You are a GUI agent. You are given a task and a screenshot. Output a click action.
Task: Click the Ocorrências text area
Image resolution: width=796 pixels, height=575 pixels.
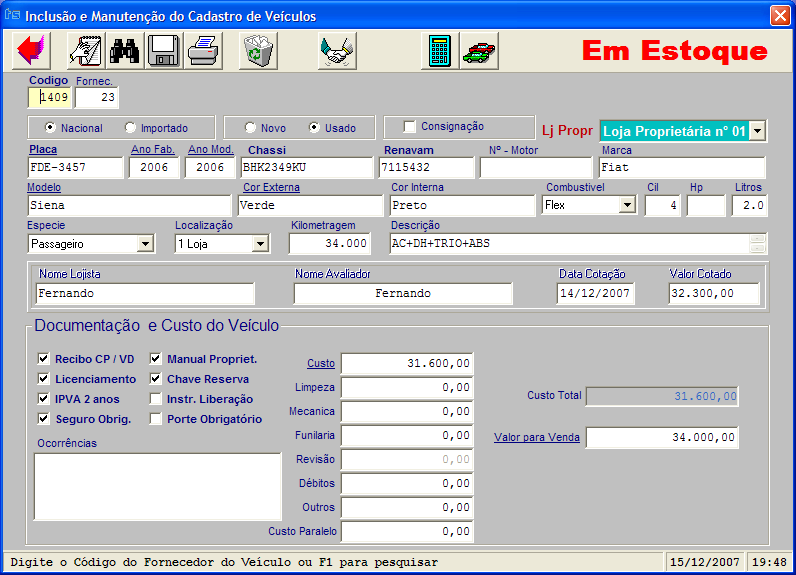click(x=157, y=487)
